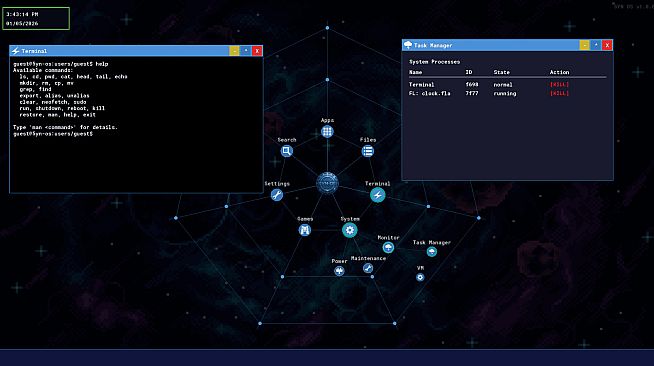Image resolution: width=654 pixels, height=366 pixels.
Task: Open the Power icon
Action: point(339,271)
